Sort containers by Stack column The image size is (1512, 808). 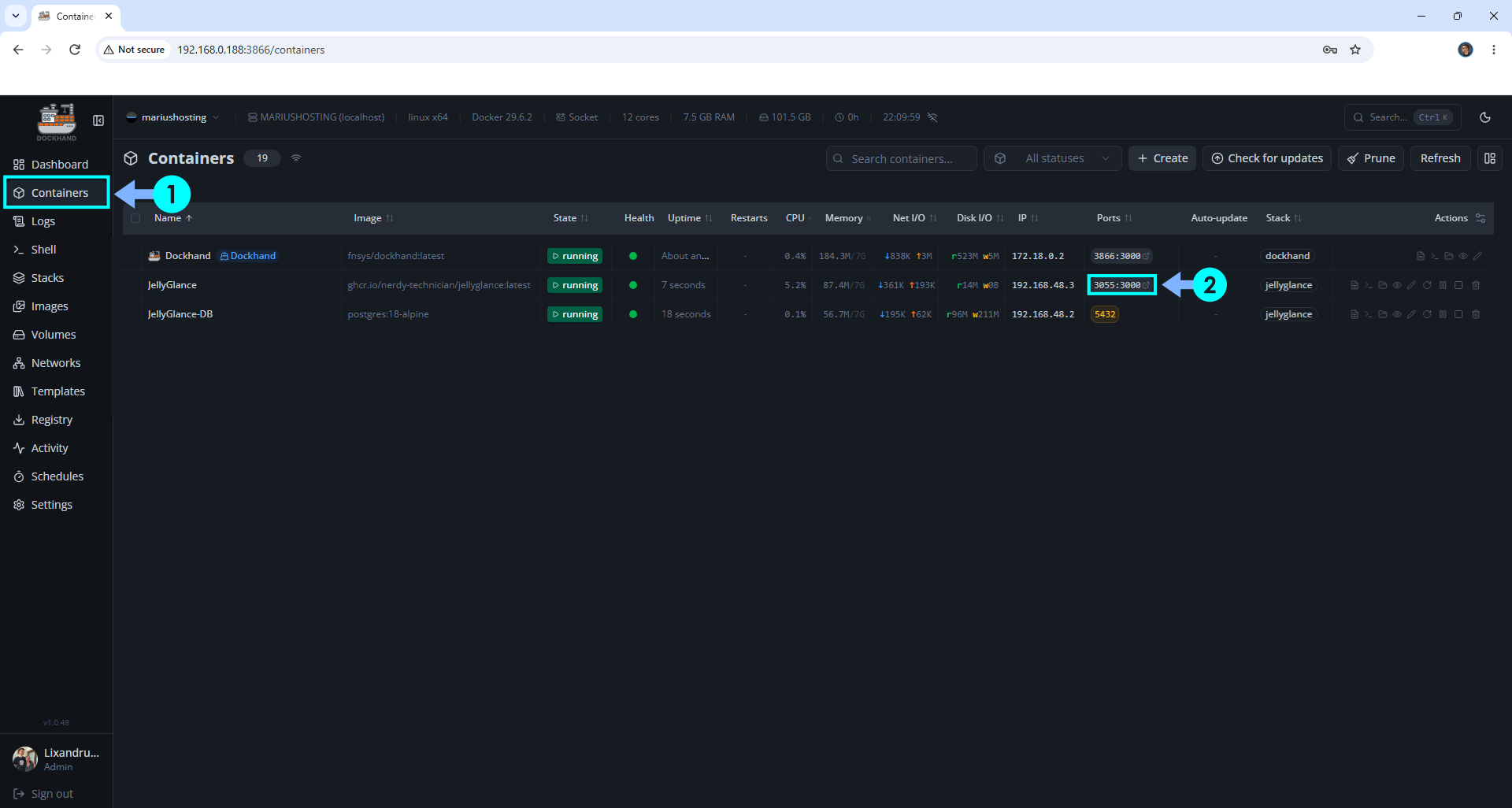(x=1284, y=218)
